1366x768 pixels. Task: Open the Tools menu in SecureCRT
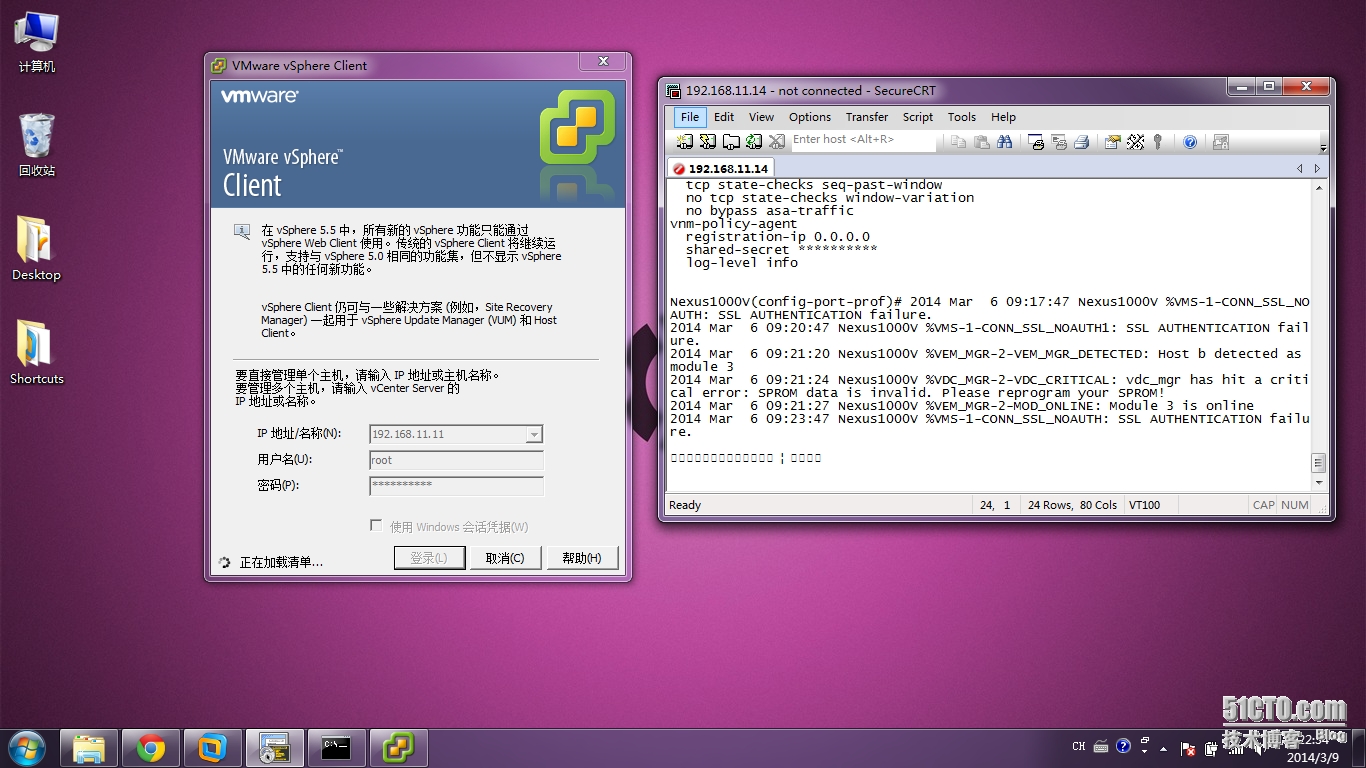point(962,117)
